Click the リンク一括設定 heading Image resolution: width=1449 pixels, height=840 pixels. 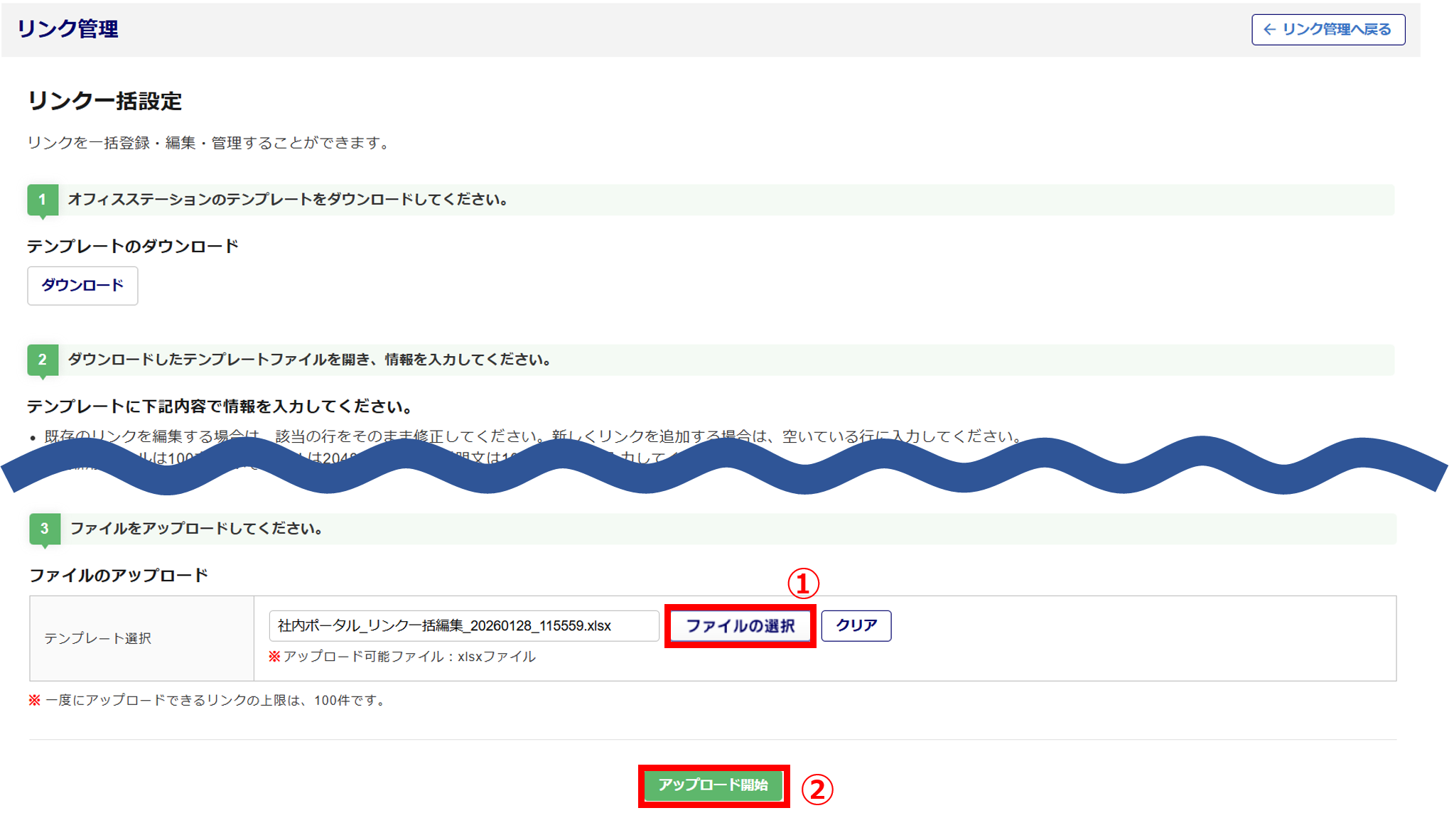pyautogui.click(x=104, y=102)
